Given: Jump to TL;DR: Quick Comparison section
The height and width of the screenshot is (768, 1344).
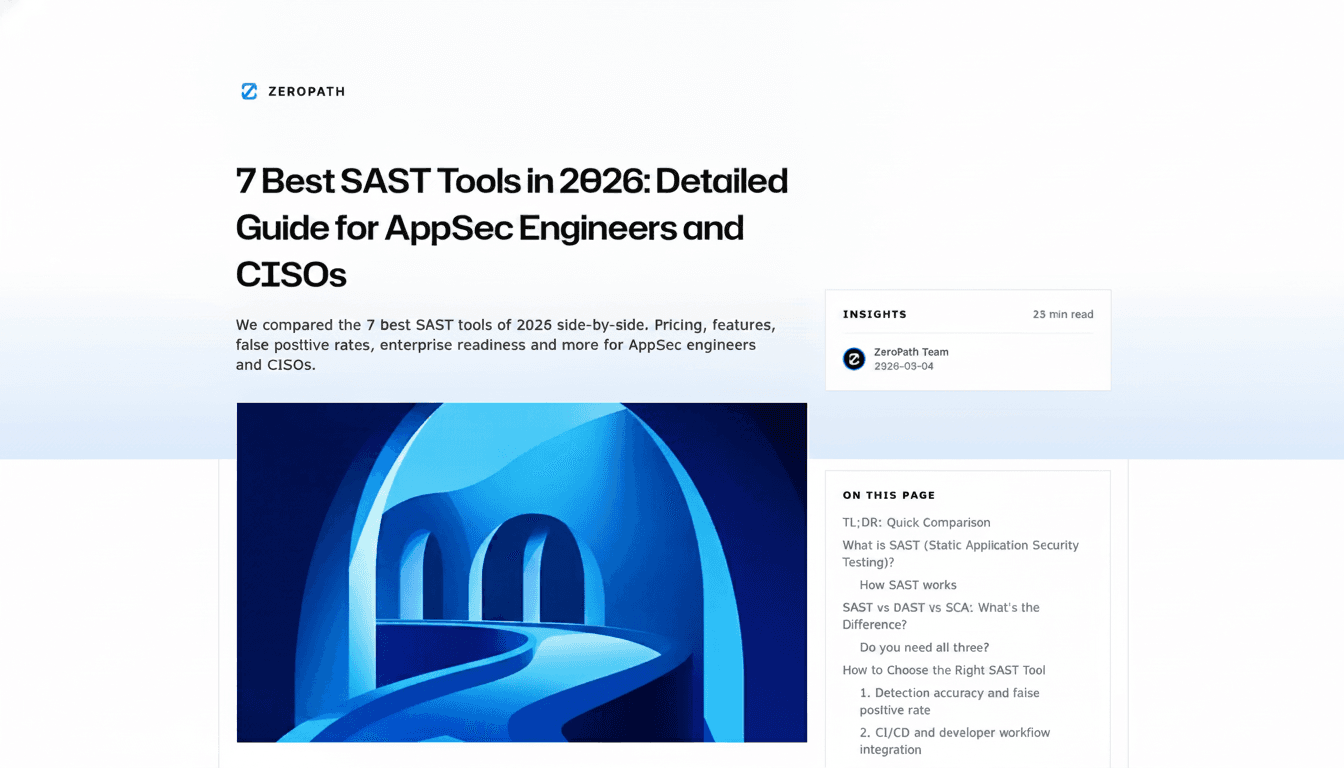Looking at the screenshot, I should click(x=916, y=522).
